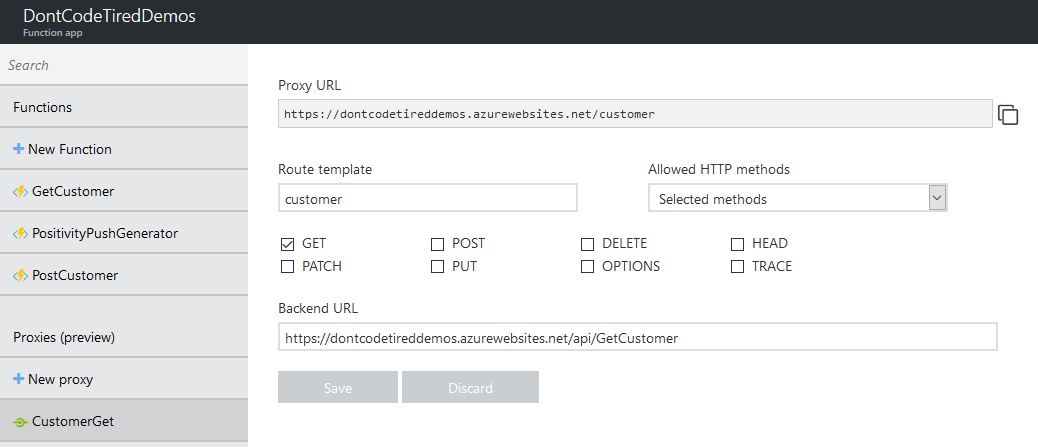Select the Proxies (preview) section header
The height and width of the screenshot is (447, 1038).
(x=124, y=337)
